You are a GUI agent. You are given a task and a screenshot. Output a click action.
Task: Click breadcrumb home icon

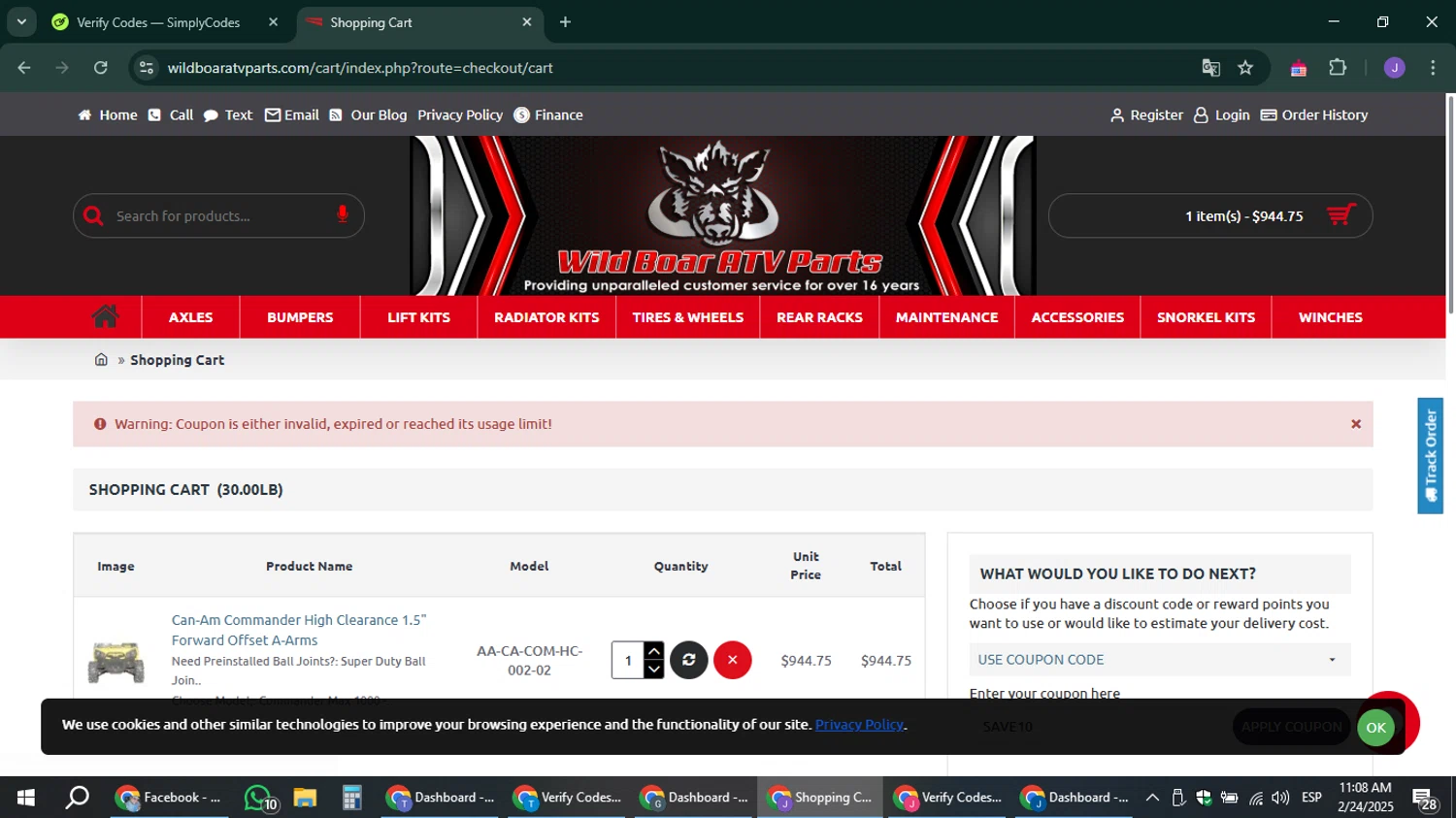point(101,360)
